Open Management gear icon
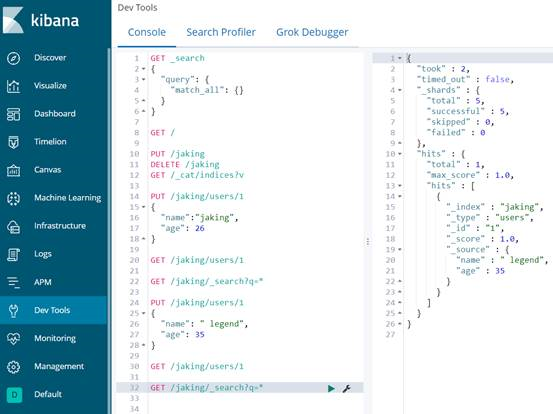Screen dimensions: 553x414 13,367
